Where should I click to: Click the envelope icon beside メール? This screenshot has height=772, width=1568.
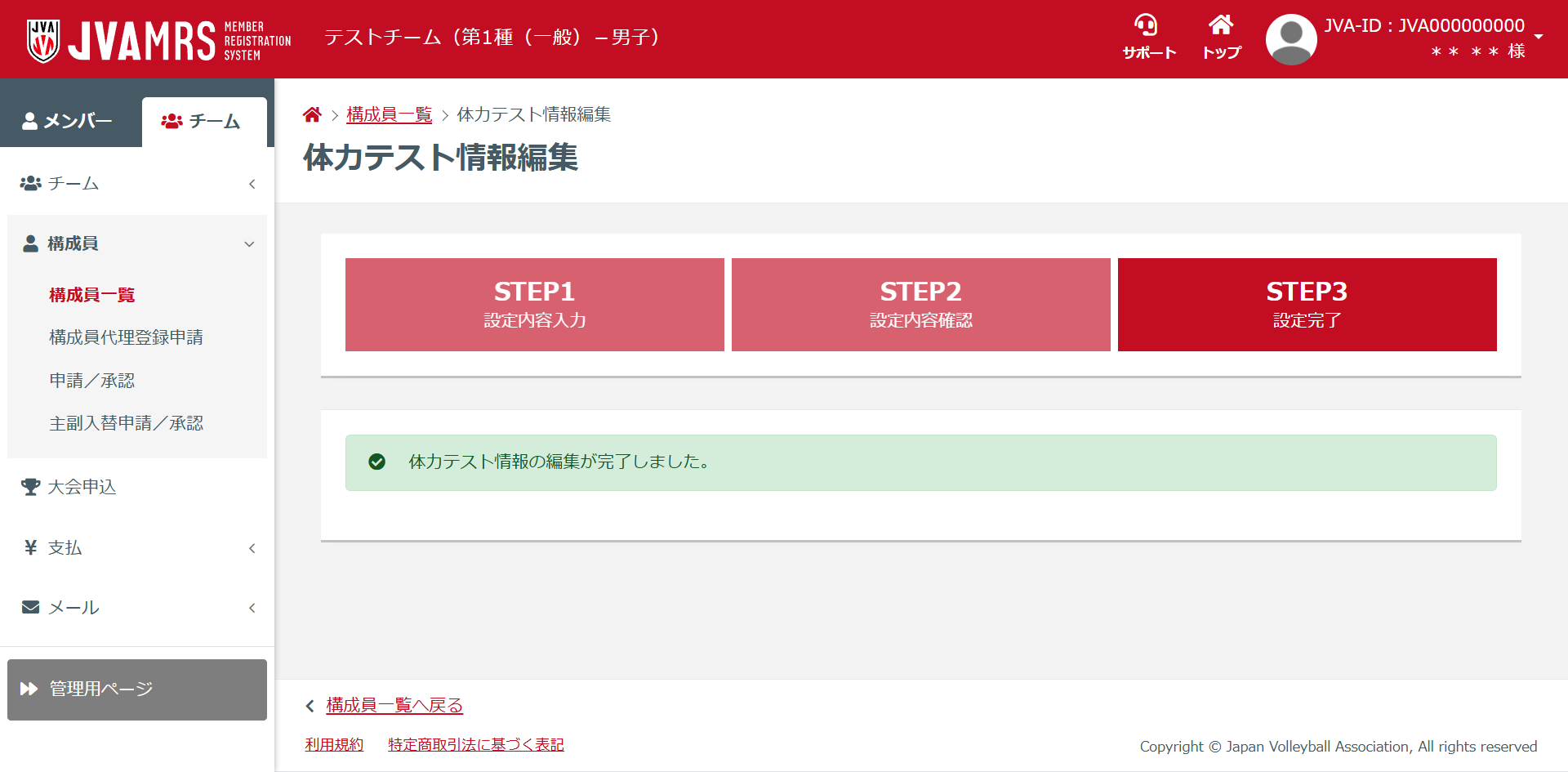tap(30, 607)
